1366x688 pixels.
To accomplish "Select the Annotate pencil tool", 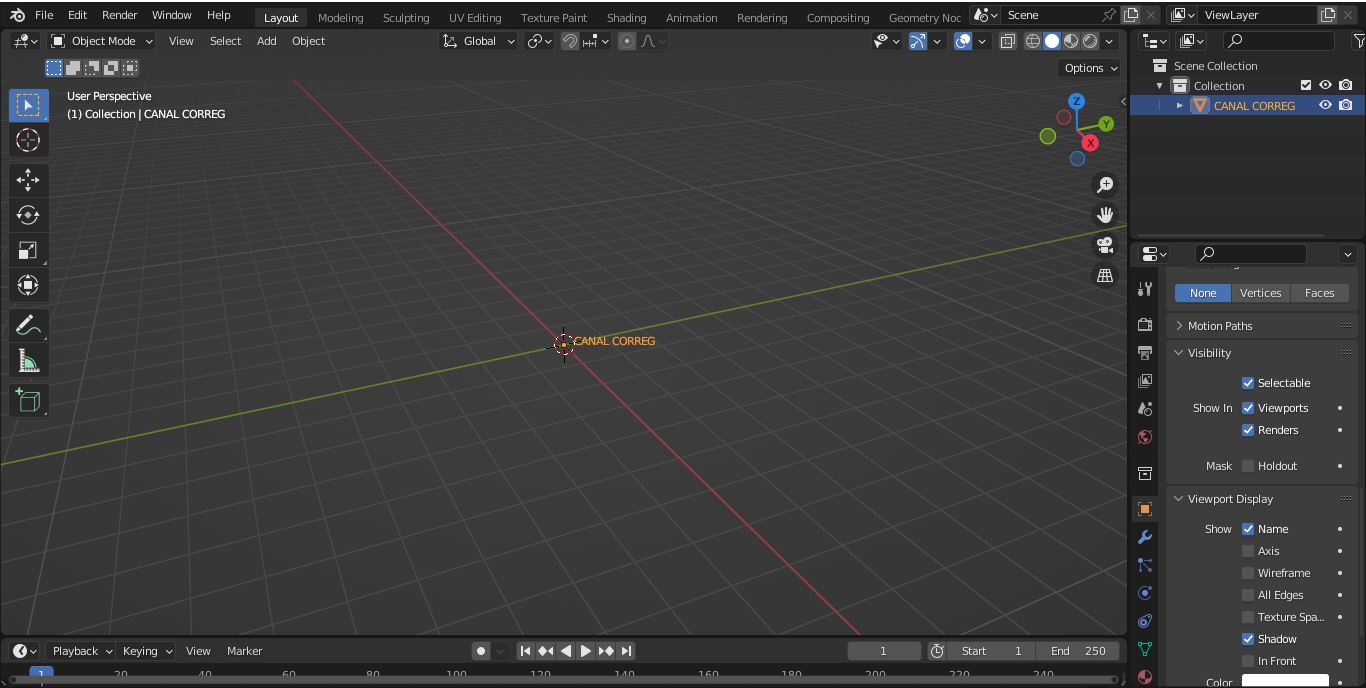I will 28,326.
